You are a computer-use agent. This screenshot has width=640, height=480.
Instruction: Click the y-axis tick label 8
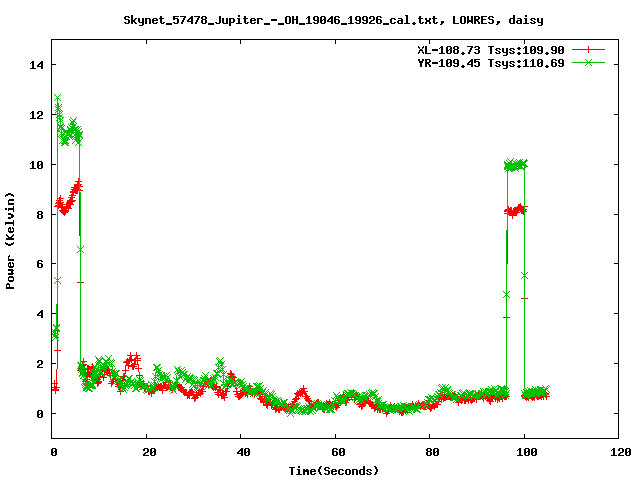tap(40, 214)
